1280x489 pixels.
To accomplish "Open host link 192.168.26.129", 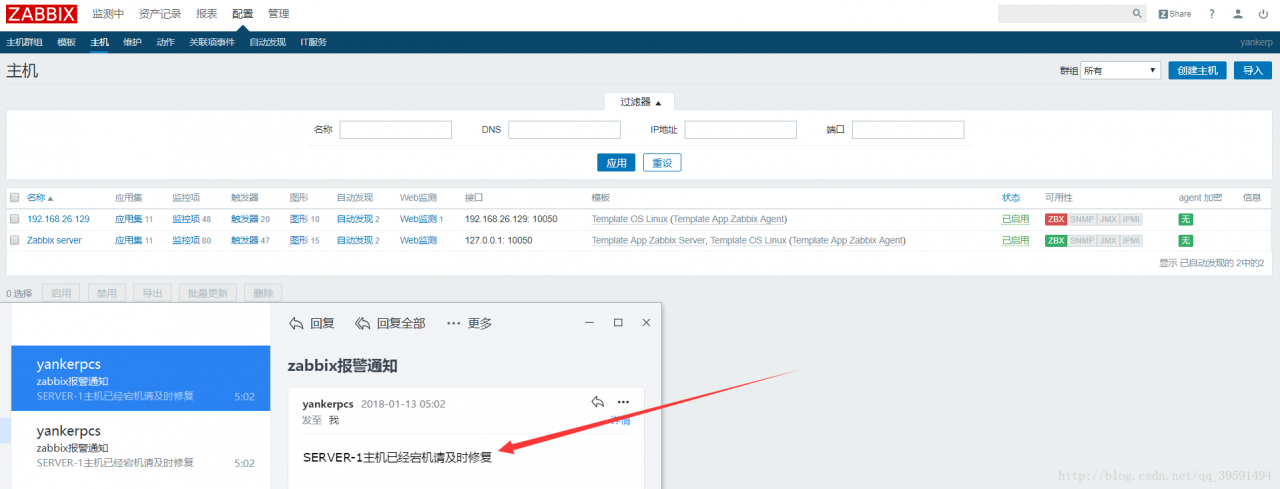I will 58,219.
